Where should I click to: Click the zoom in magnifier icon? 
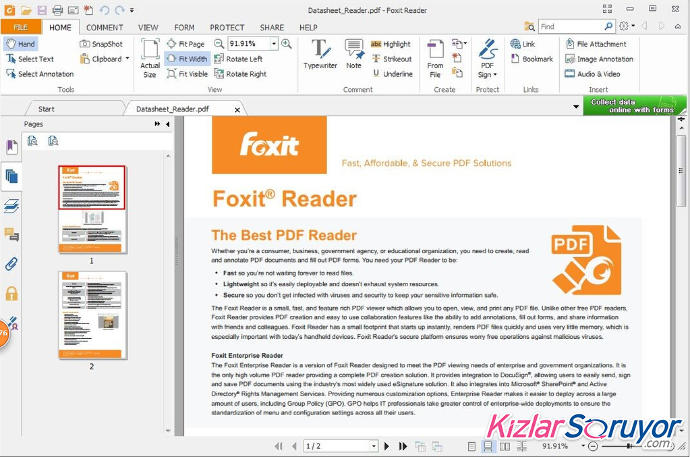[x=286, y=44]
